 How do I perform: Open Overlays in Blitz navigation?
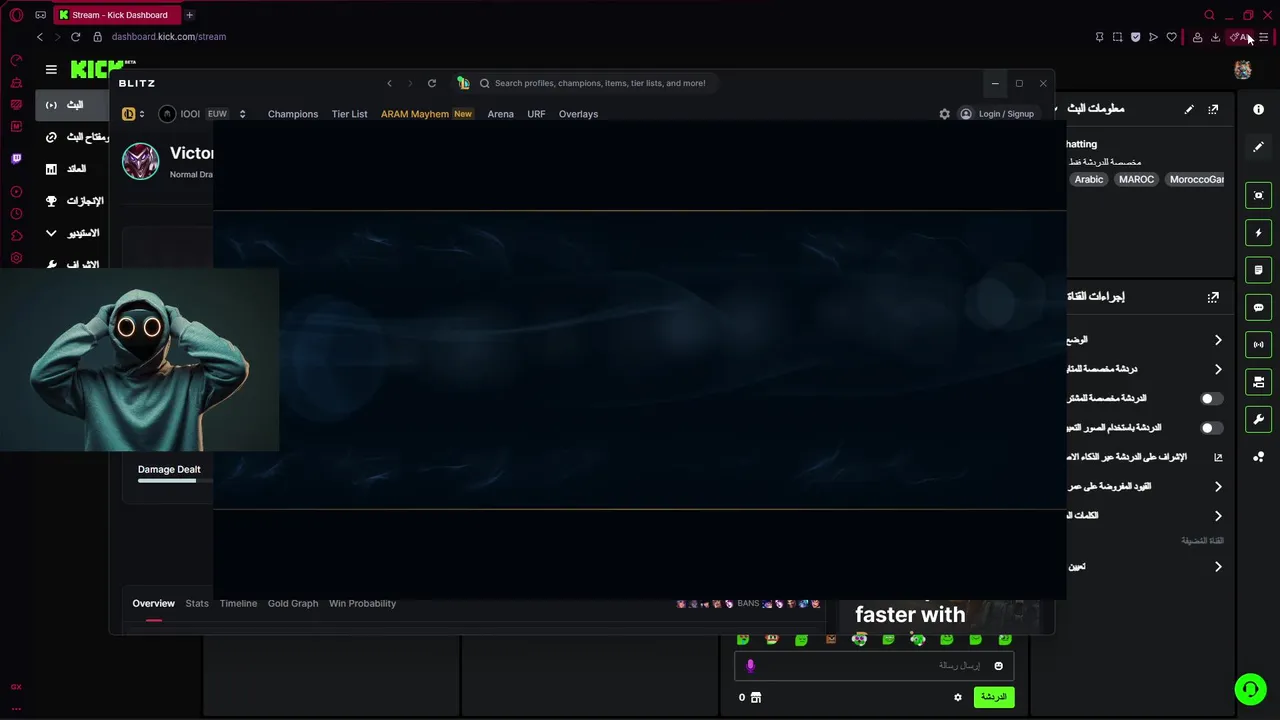pos(578,114)
